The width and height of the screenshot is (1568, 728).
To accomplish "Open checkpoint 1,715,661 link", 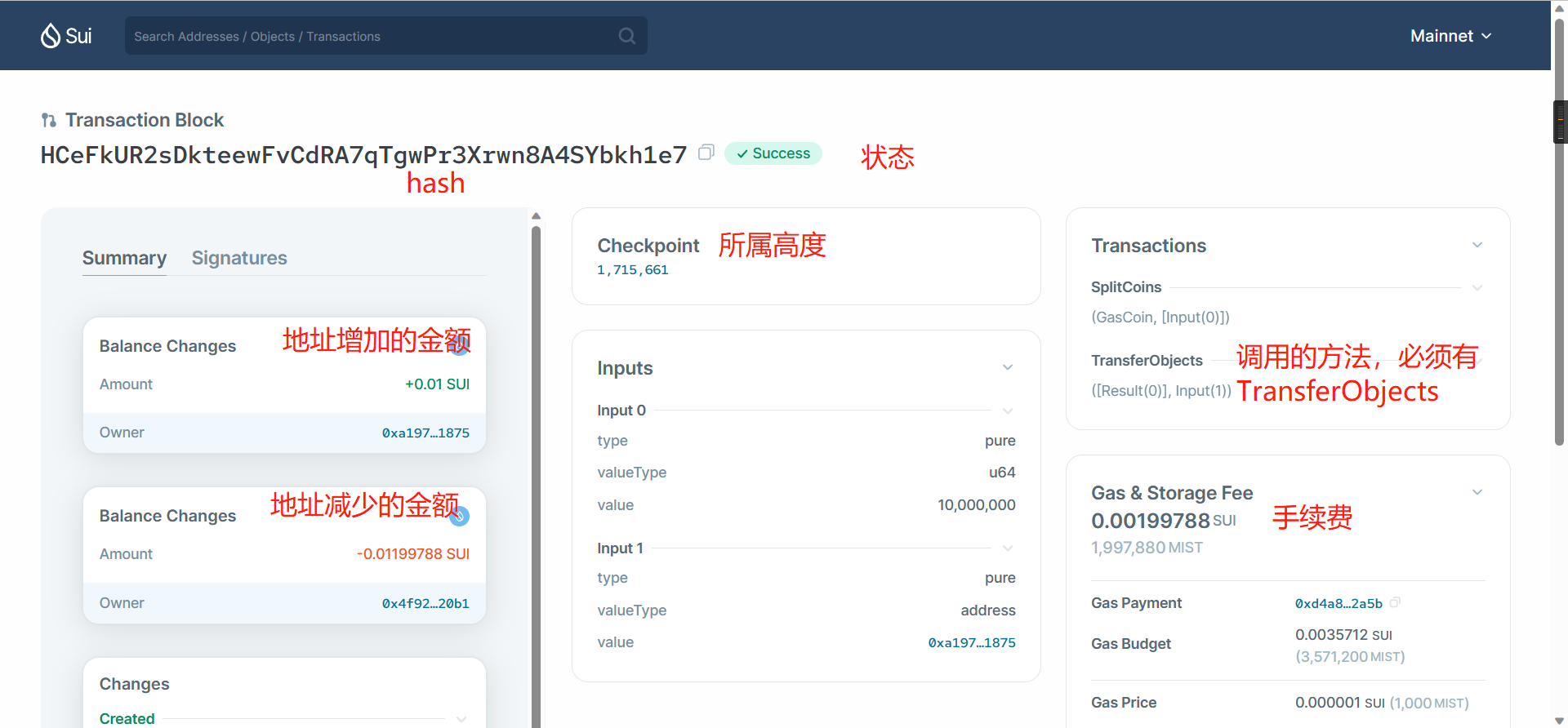I will tap(632, 270).
